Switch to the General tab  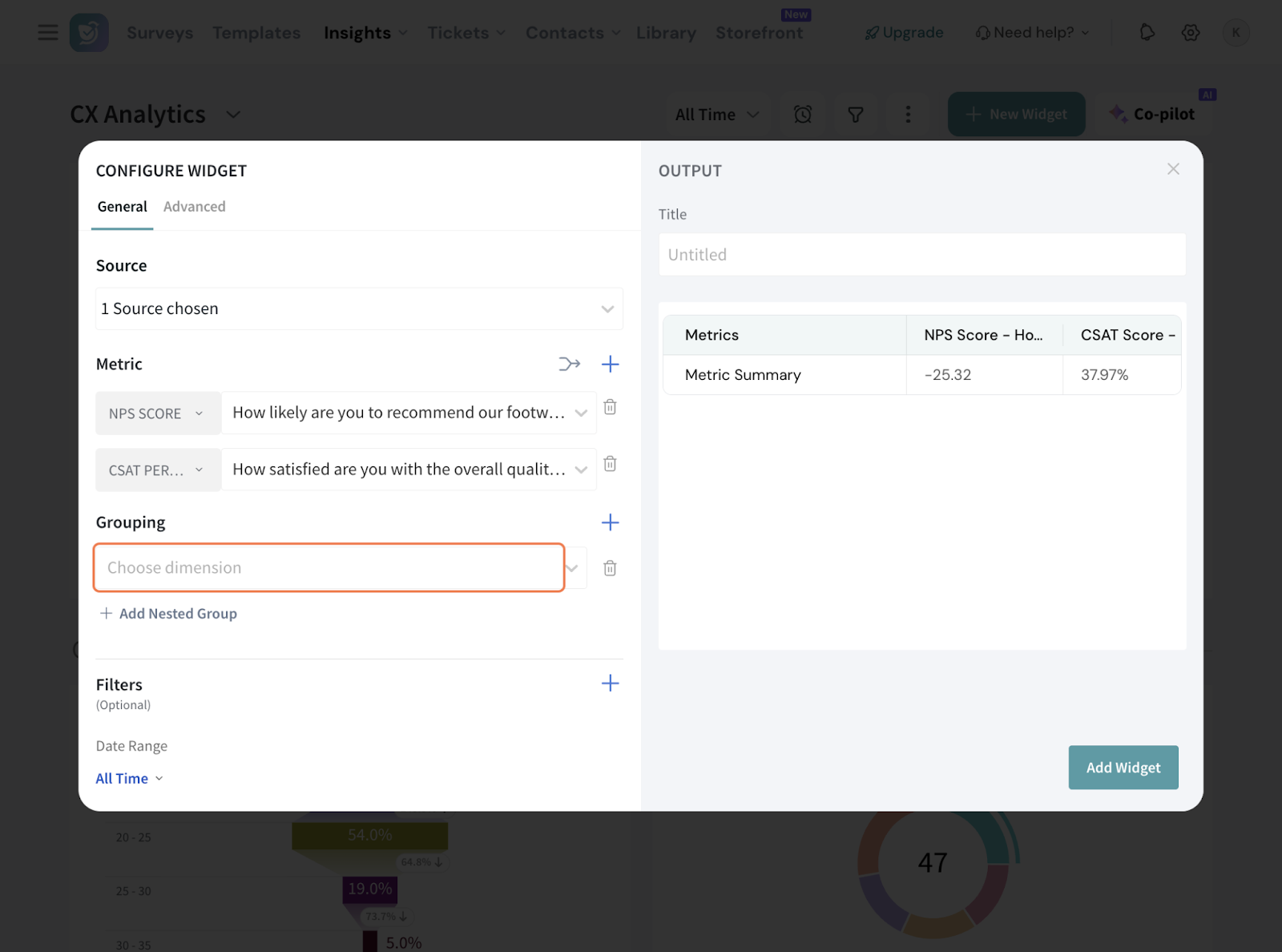[x=122, y=207]
